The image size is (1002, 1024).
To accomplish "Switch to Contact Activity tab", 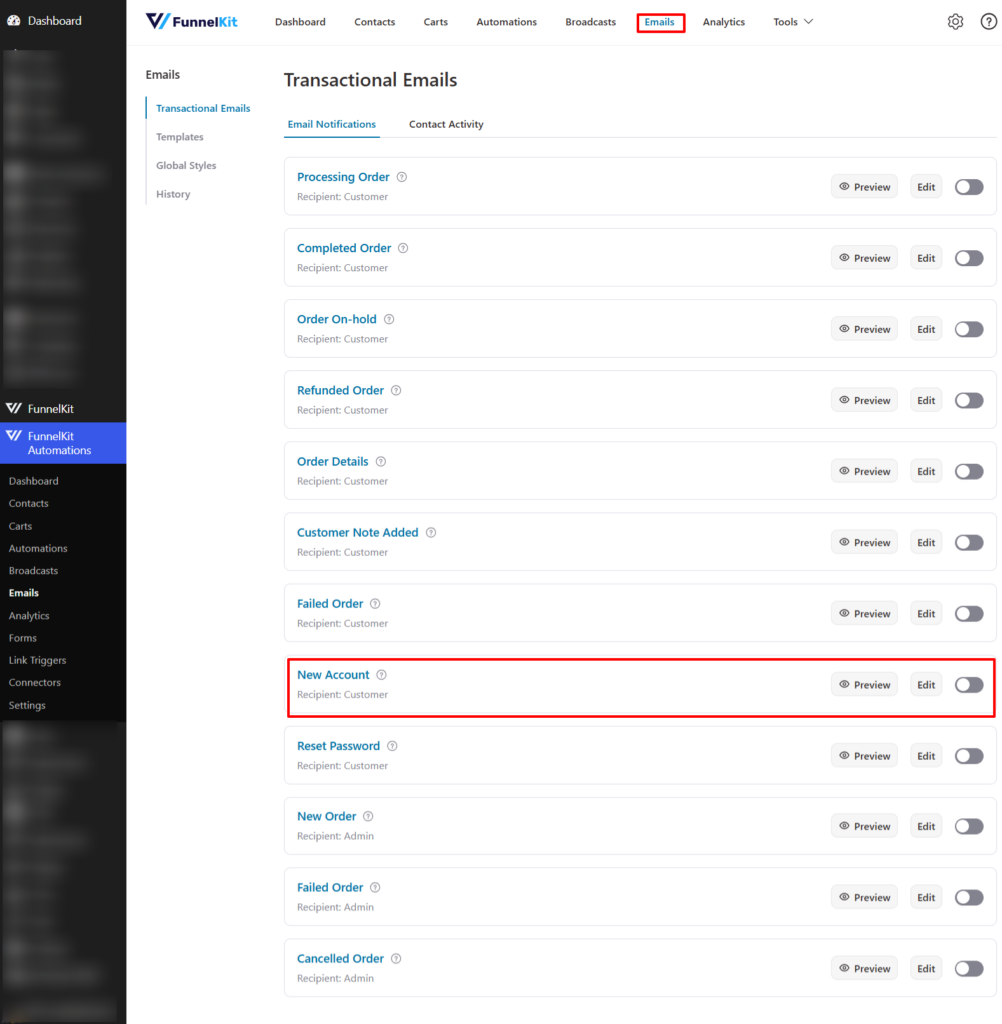I will (446, 124).
